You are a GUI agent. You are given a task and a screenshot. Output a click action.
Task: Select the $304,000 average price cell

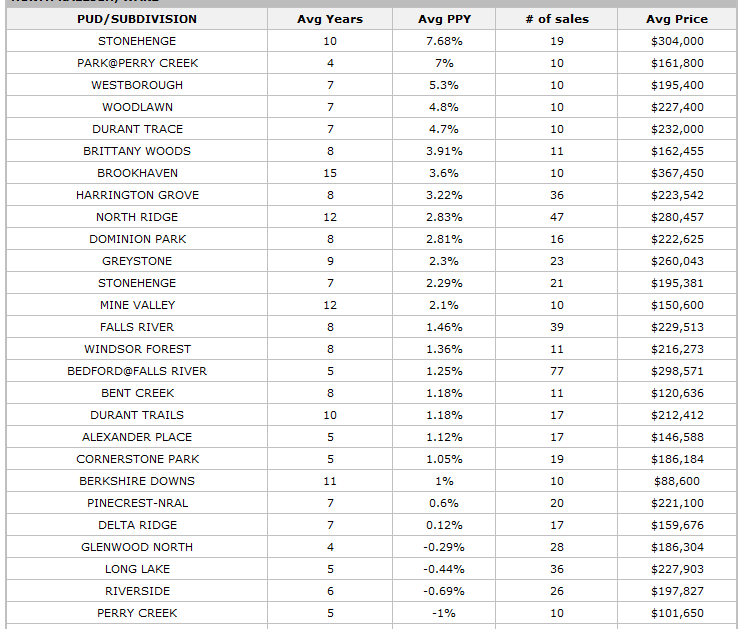(677, 41)
